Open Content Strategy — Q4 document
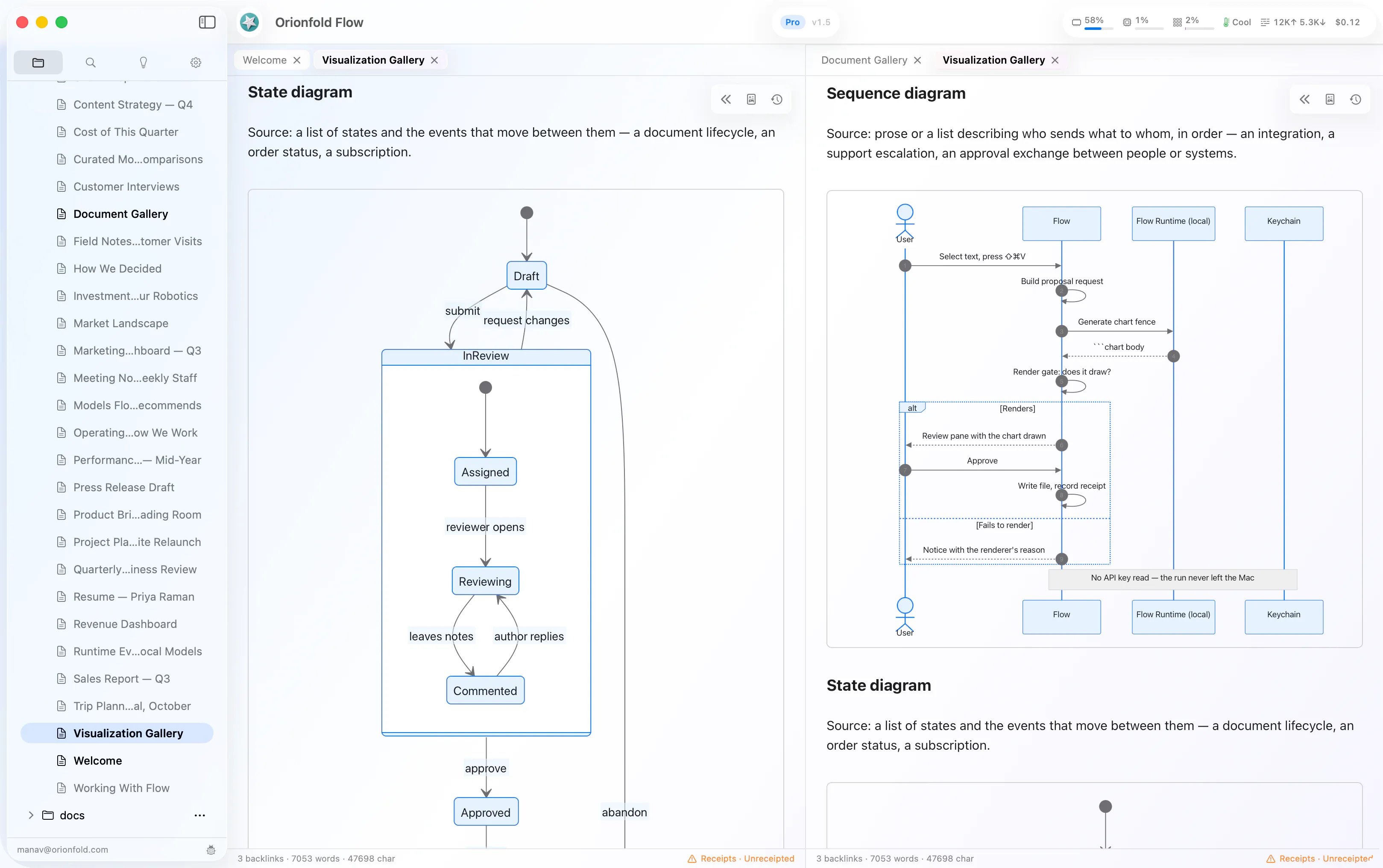The width and height of the screenshot is (1383, 868). [117, 105]
